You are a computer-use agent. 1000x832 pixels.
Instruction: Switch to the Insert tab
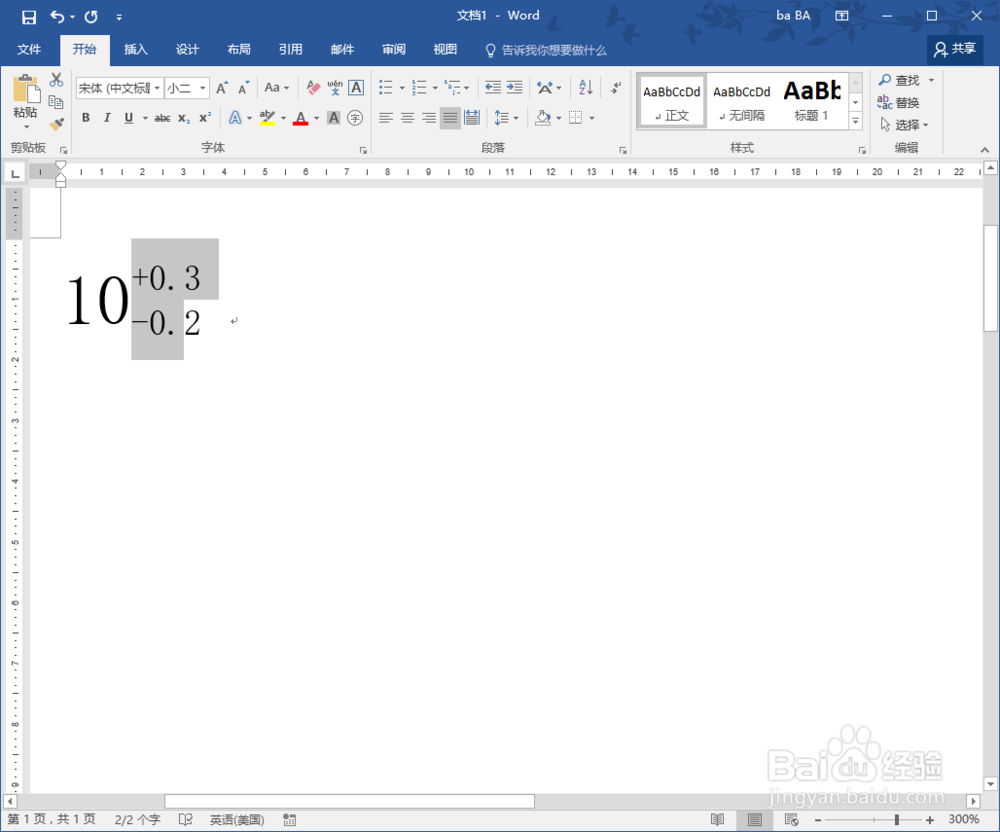tap(135, 50)
